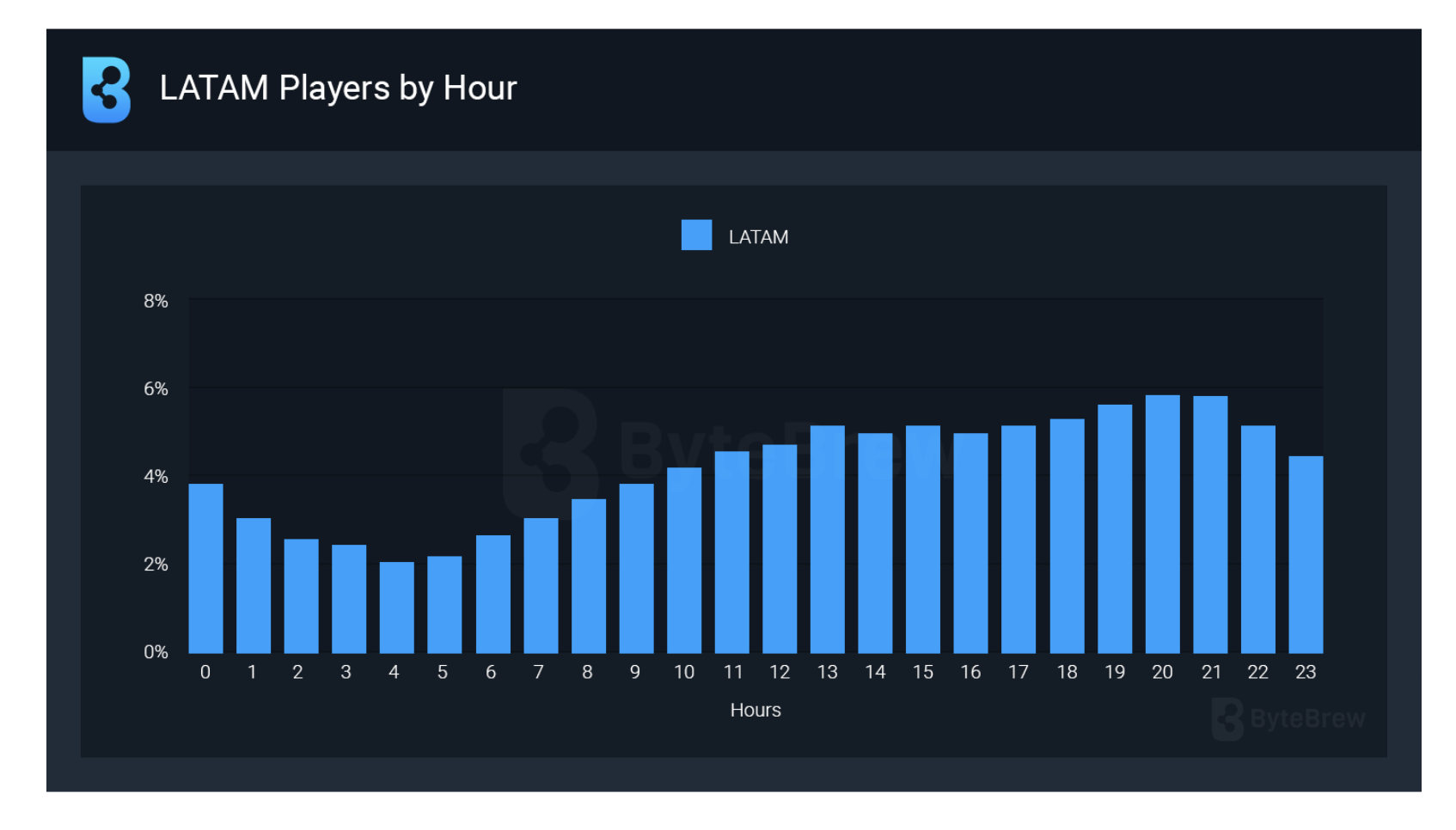Click the bar for hour 3
Viewport: 1456px width, 830px height.
pyautogui.click(x=349, y=599)
